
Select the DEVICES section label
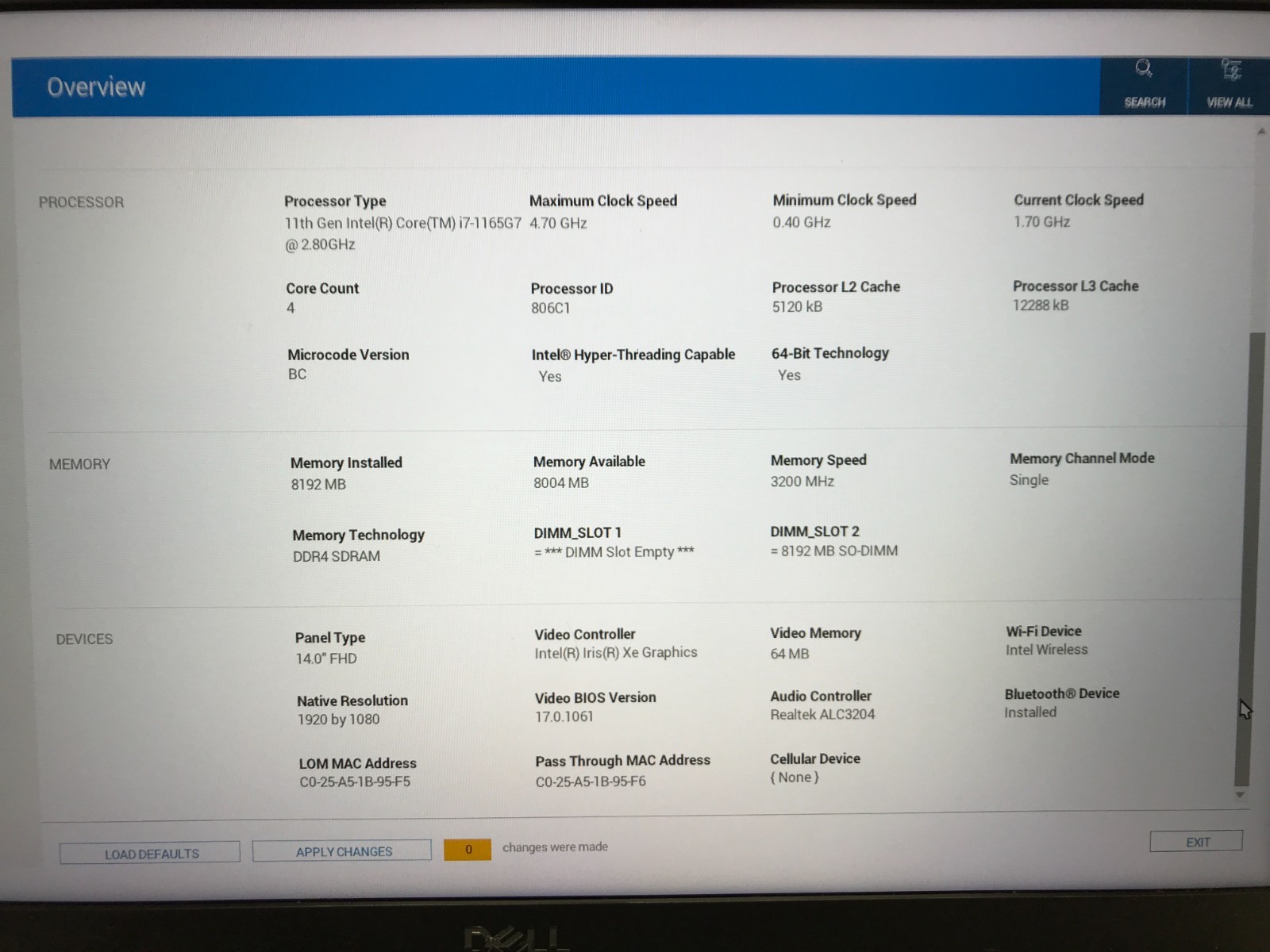84,639
